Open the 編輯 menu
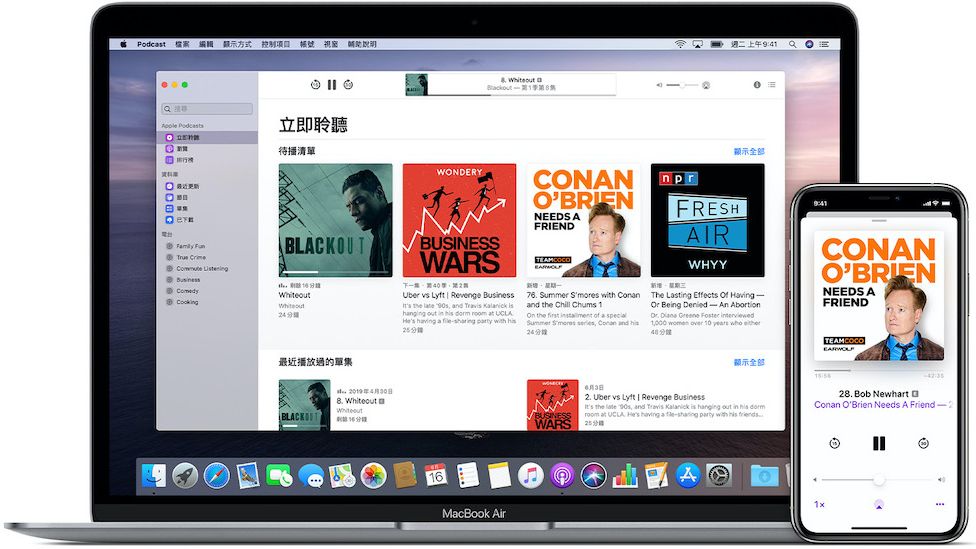This screenshot has width=976, height=549. 206,44
